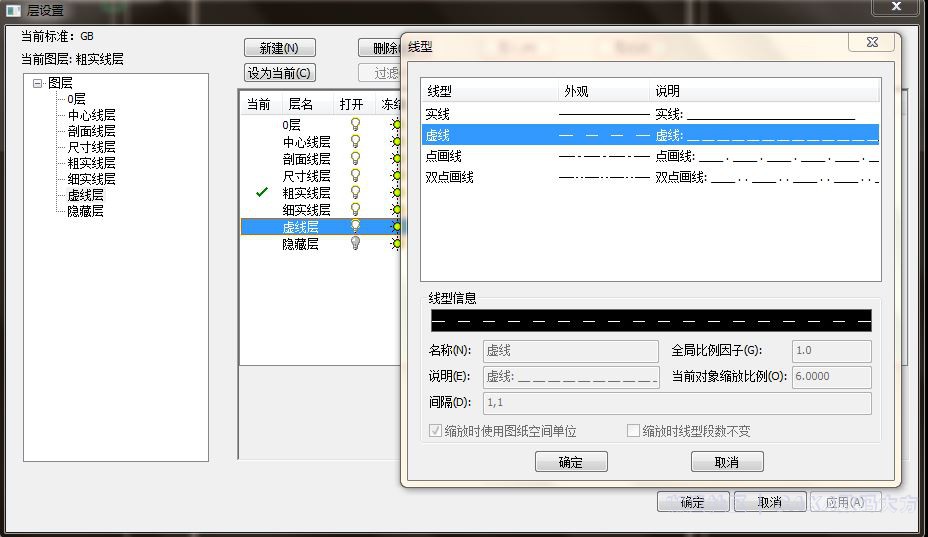Click the 当前对象缩放比例(O) field

(832, 377)
